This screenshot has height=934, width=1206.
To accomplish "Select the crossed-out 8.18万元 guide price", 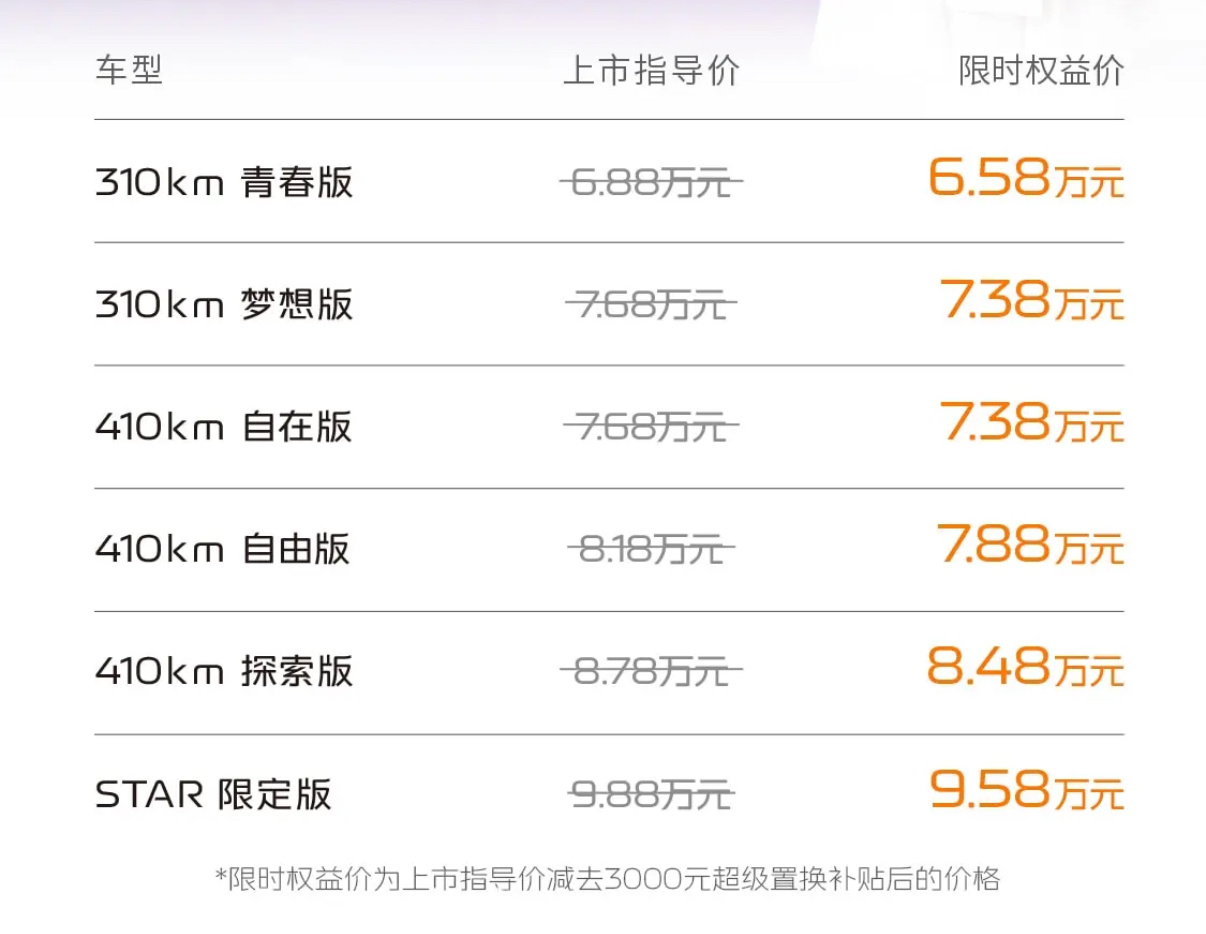I will point(651,549).
